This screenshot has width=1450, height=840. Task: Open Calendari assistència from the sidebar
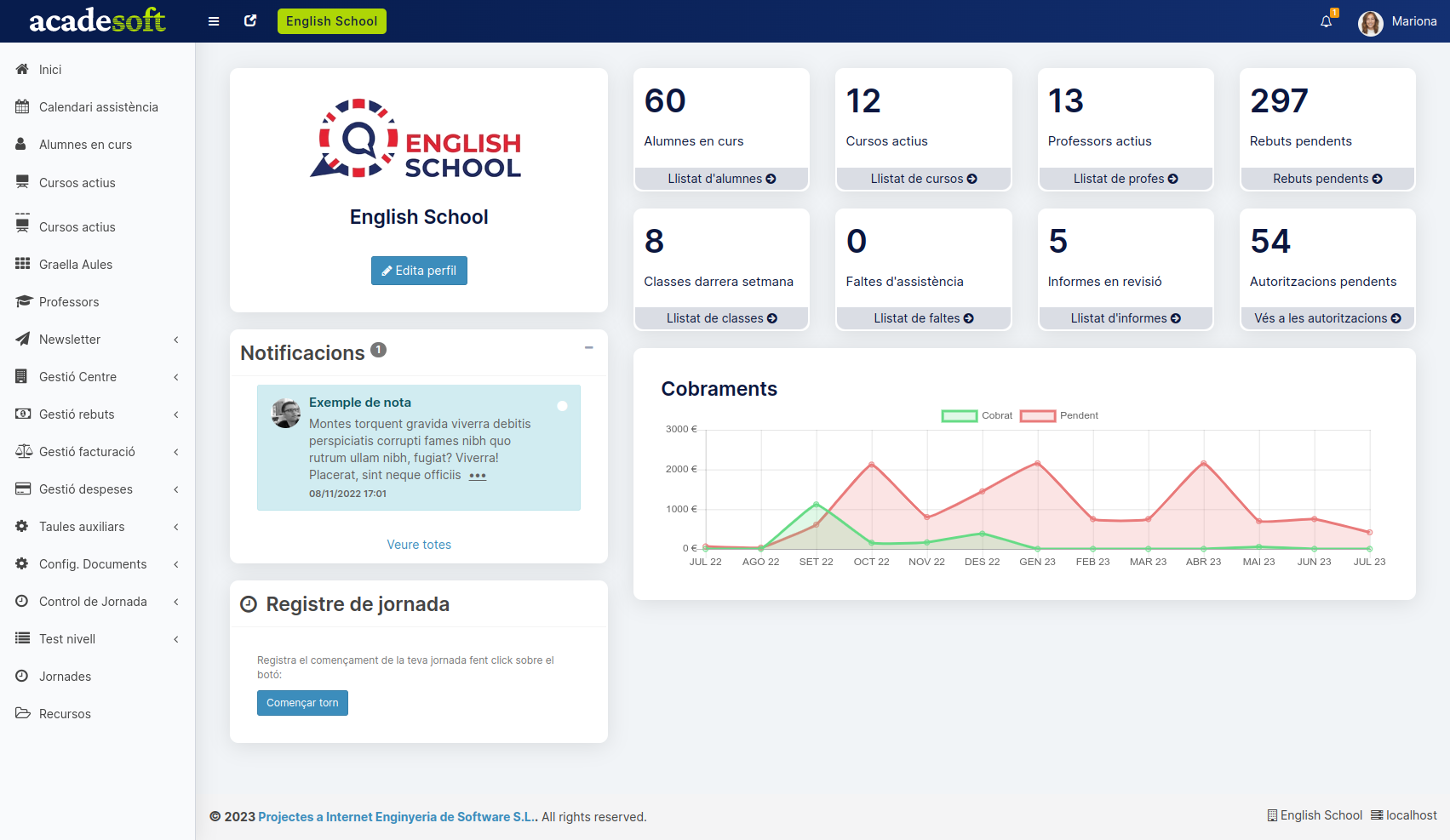pyautogui.click(x=98, y=106)
